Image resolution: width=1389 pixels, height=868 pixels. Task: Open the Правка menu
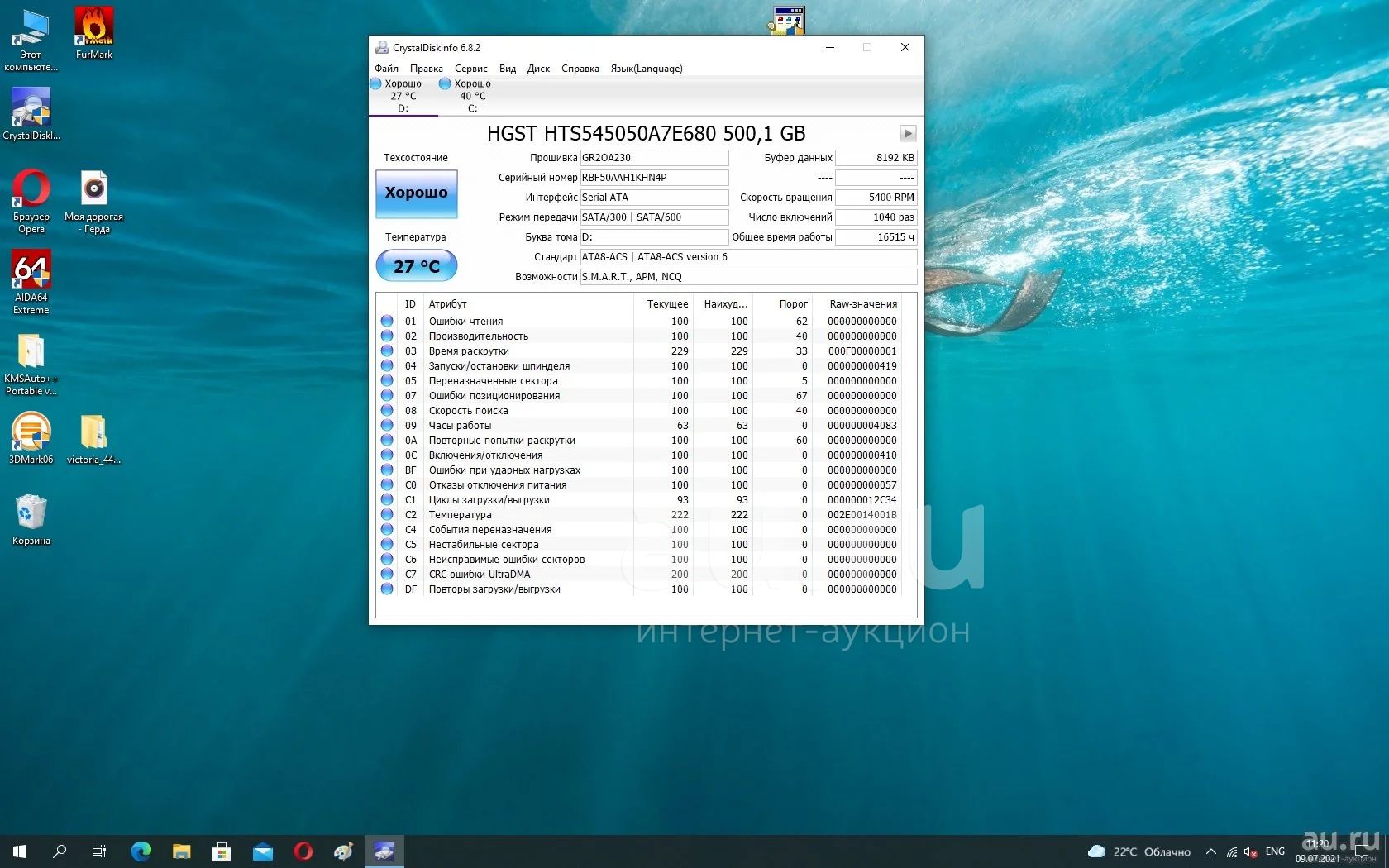coord(426,69)
